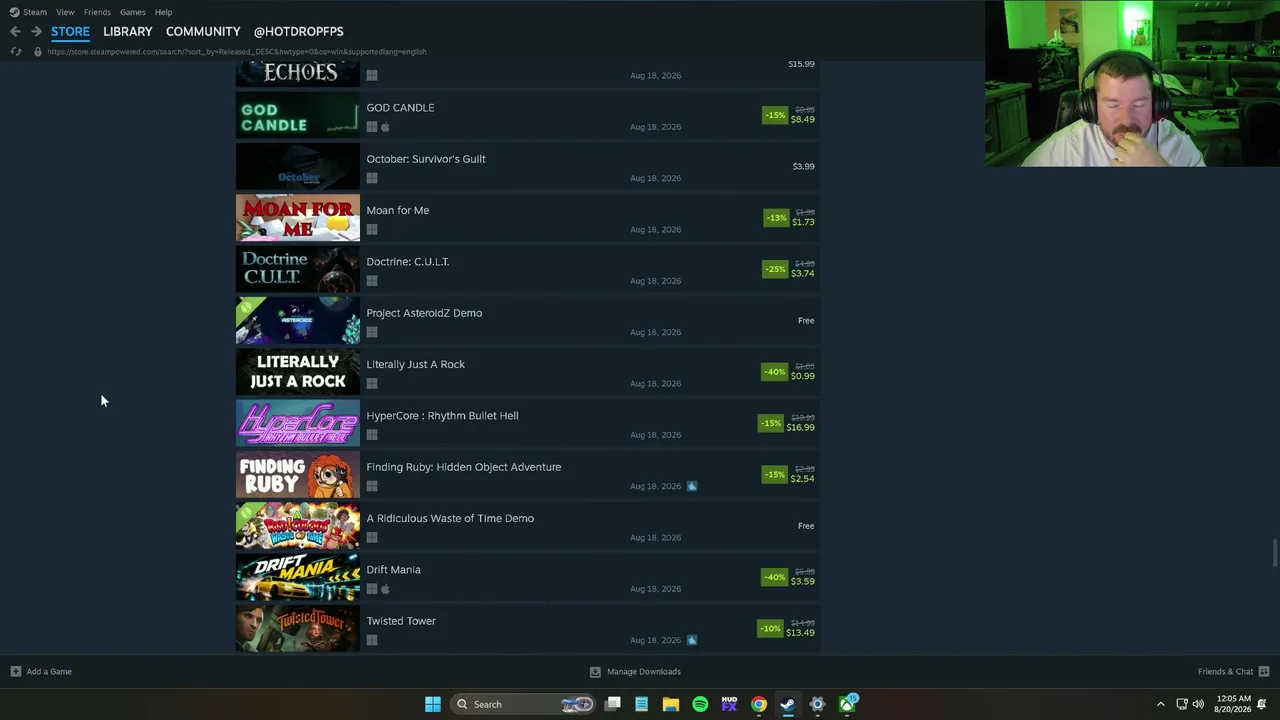This screenshot has width=1280, height=720.
Task: Click the Mac platform icon under GOD CANDLE
Action: tap(385, 127)
